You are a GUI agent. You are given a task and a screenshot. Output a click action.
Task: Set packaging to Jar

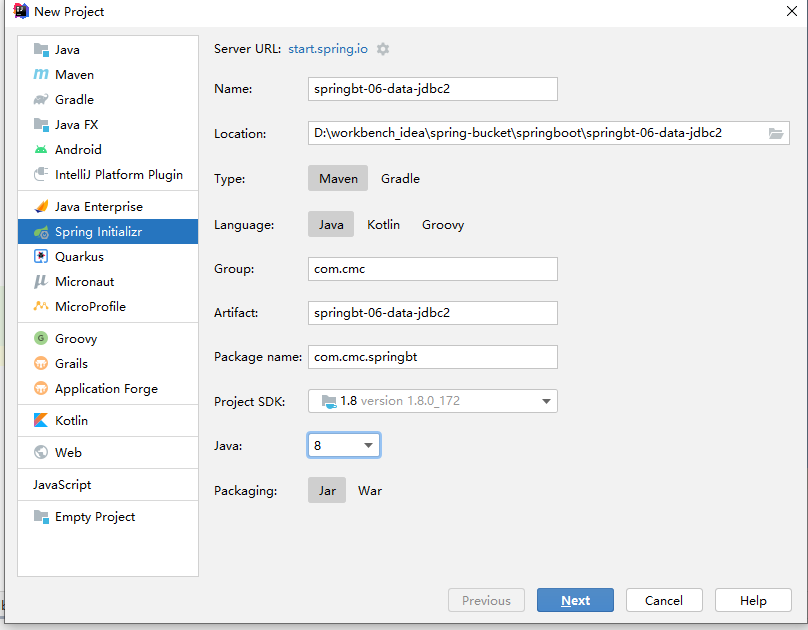(x=327, y=490)
